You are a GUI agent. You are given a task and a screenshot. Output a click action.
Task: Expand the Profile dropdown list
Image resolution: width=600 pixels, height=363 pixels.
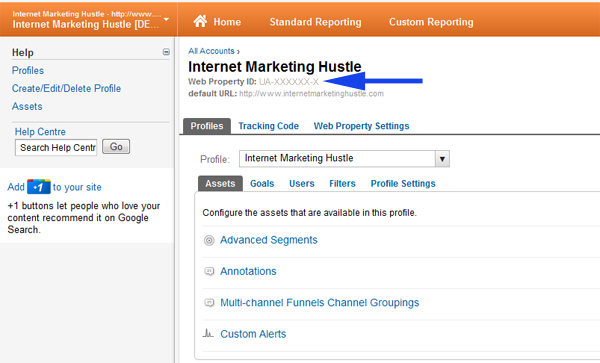coord(442,159)
